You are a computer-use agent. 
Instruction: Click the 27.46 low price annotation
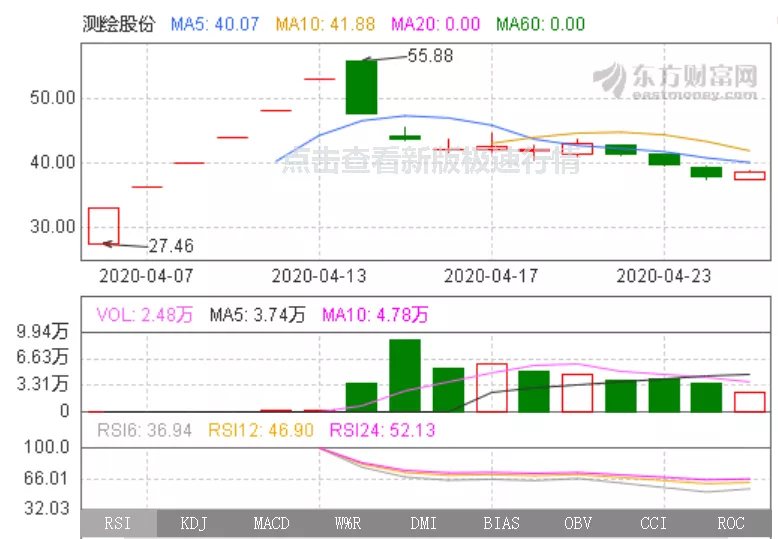[x=171, y=246]
